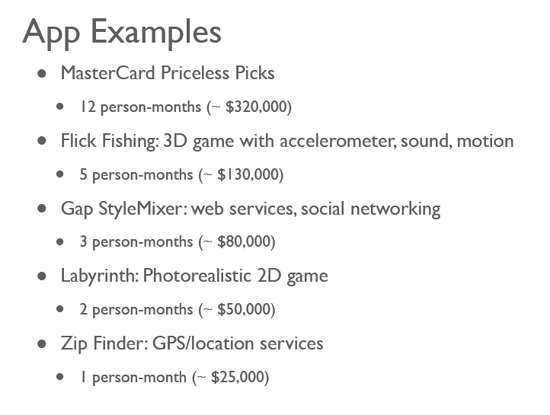Click the sub-bullet dot before 12 person-months
The height and width of the screenshot is (415, 550).
point(60,106)
